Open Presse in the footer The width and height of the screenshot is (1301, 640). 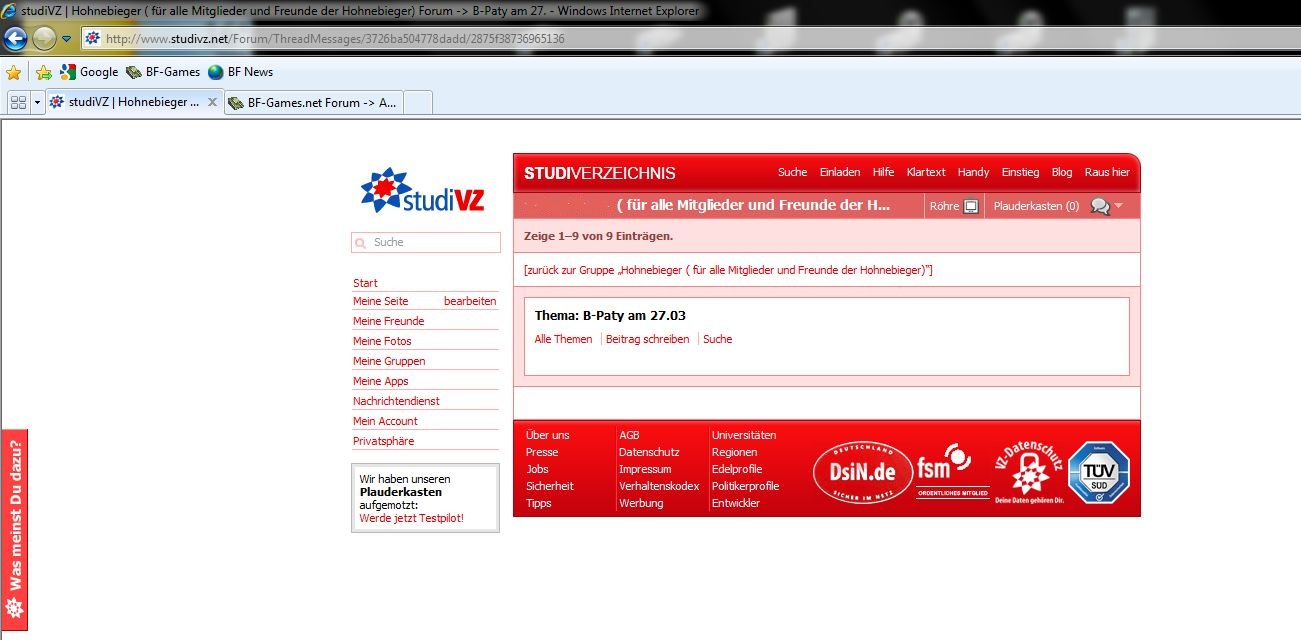point(542,452)
